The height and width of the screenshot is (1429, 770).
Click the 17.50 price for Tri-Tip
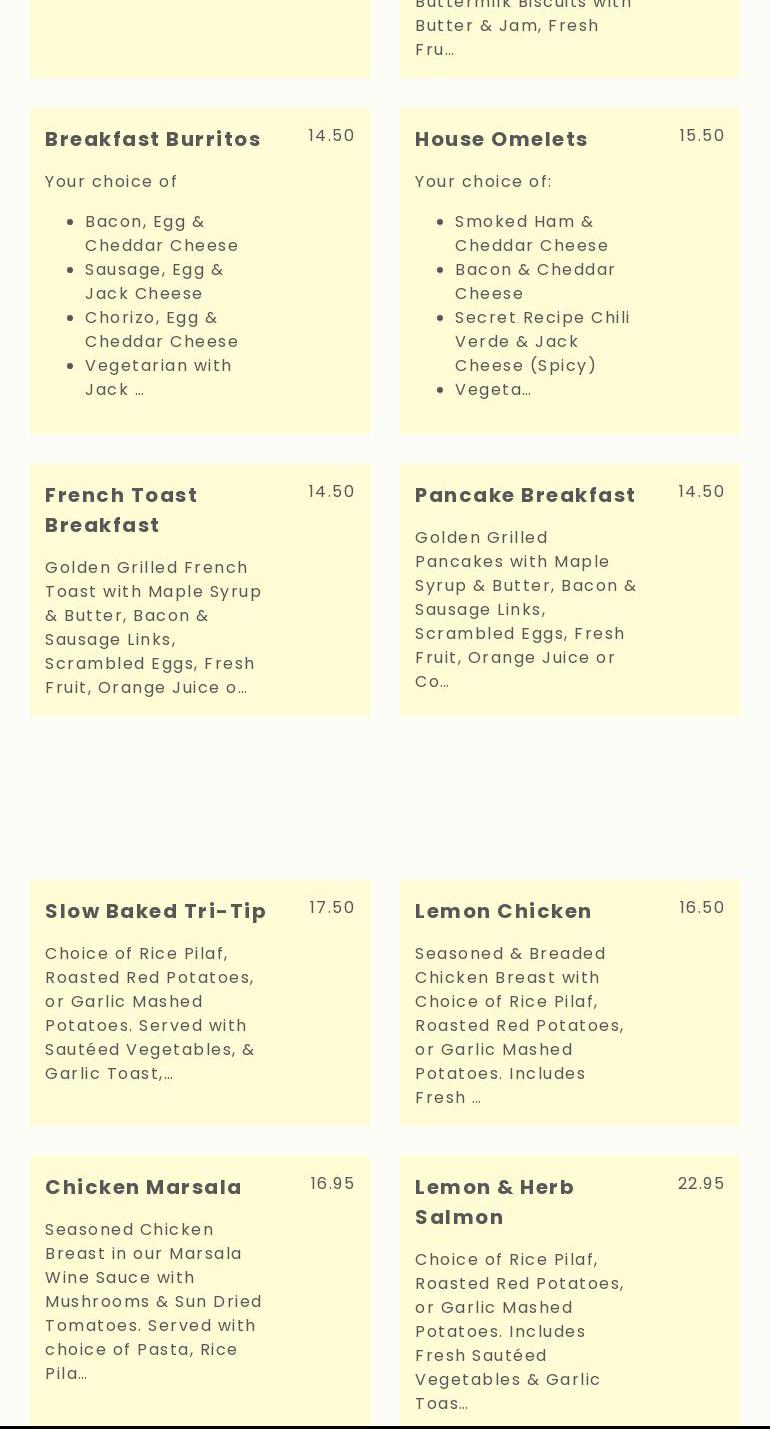pos(332,908)
